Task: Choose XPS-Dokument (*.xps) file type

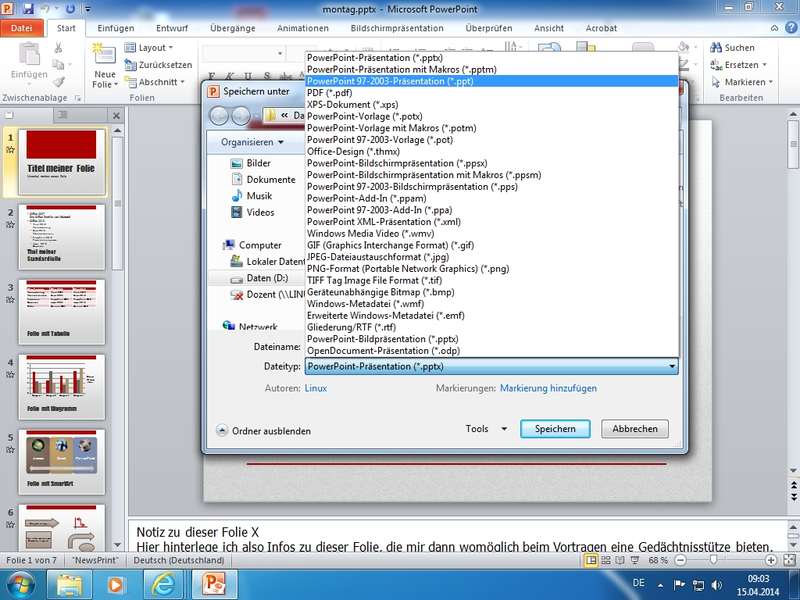Action: 491,105
